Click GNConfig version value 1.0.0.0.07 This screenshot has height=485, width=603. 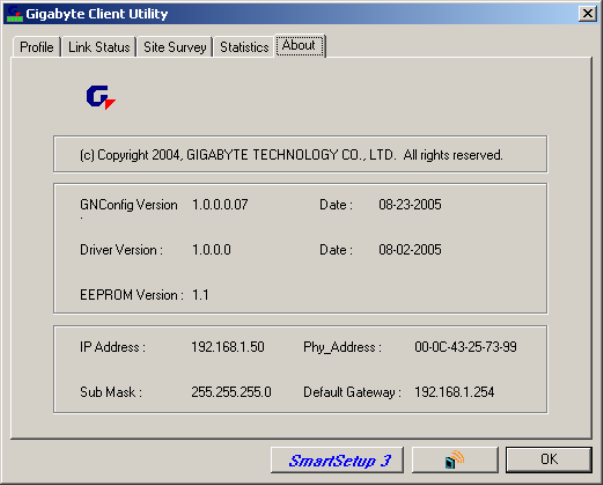220,205
